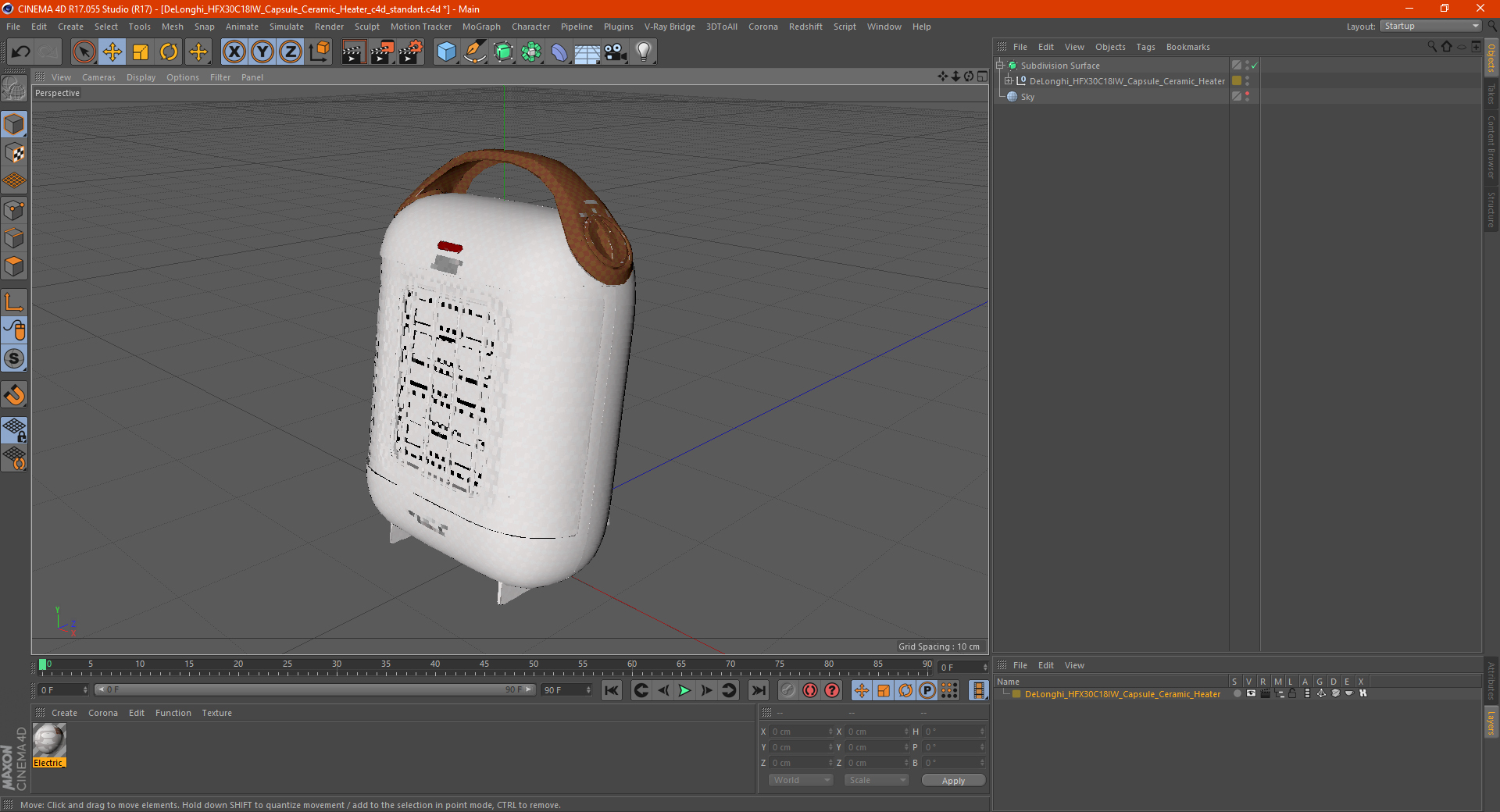The height and width of the screenshot is (812, 1500).
Task: Open Material Manager Texture menu
Action: 217,713
